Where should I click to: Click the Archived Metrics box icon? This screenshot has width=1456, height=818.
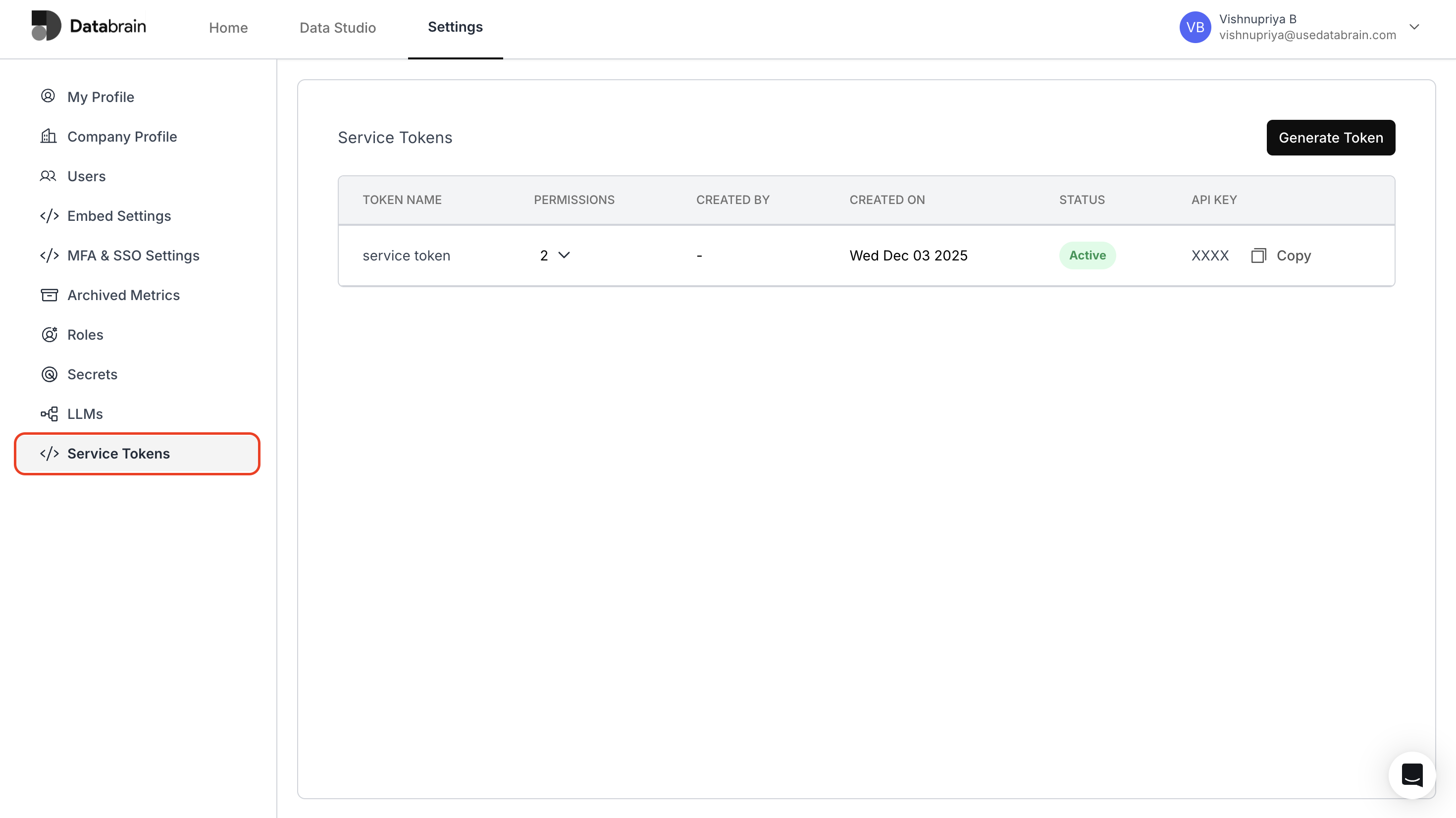coord(49,295)
